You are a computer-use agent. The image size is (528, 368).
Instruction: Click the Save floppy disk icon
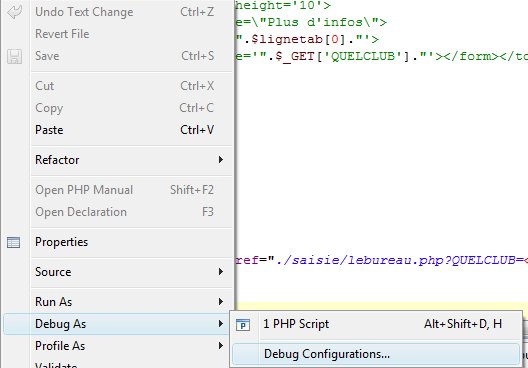(x=14, y=56)
